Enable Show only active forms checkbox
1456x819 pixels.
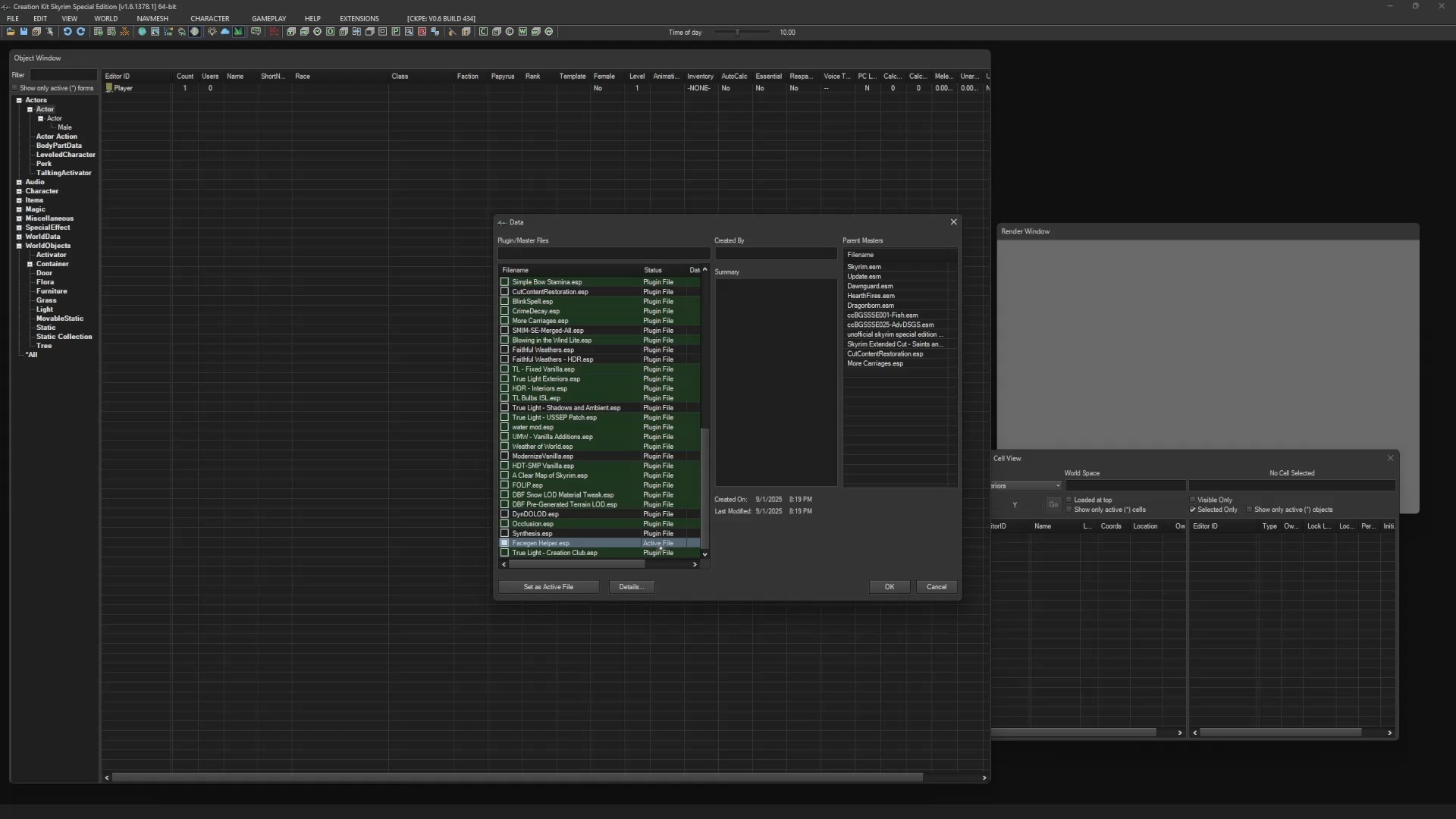[x=15, y=88]
